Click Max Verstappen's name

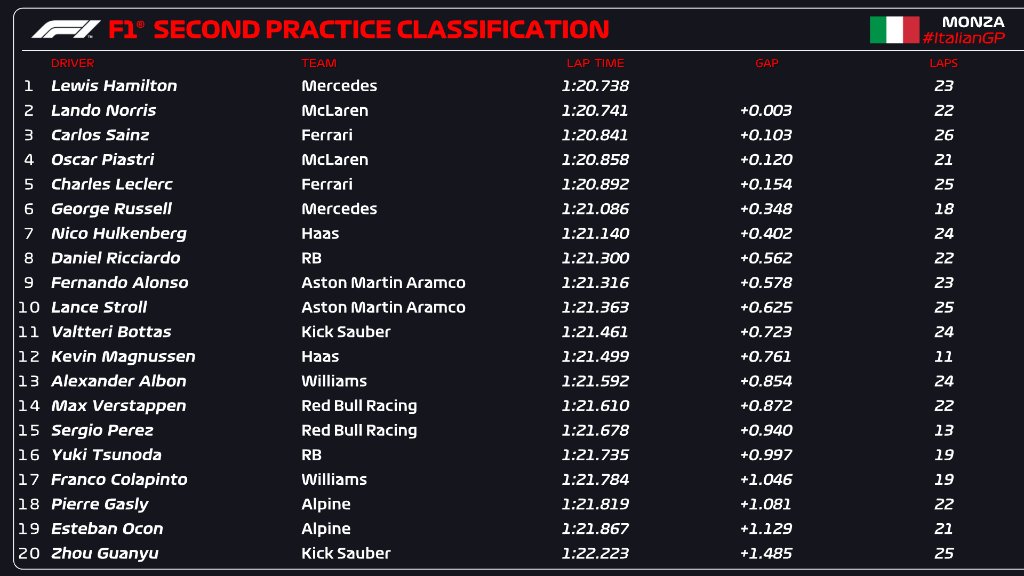pos(119,406)
